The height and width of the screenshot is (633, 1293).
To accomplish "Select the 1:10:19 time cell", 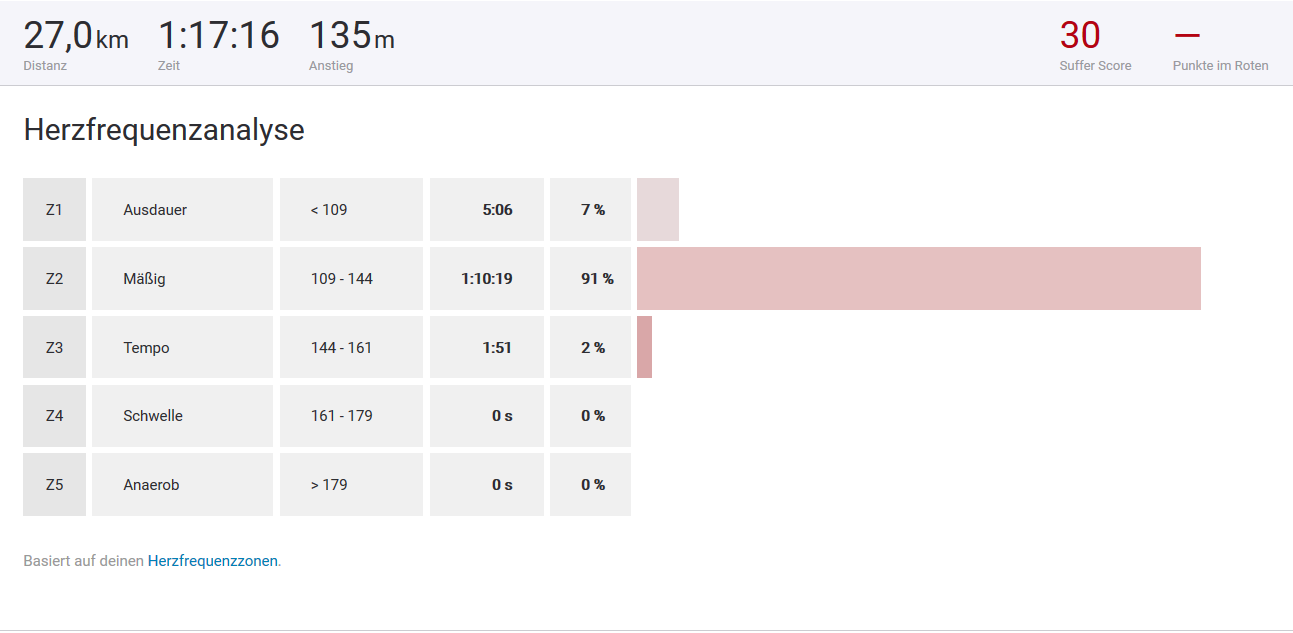I will click(x=487, y=279).
